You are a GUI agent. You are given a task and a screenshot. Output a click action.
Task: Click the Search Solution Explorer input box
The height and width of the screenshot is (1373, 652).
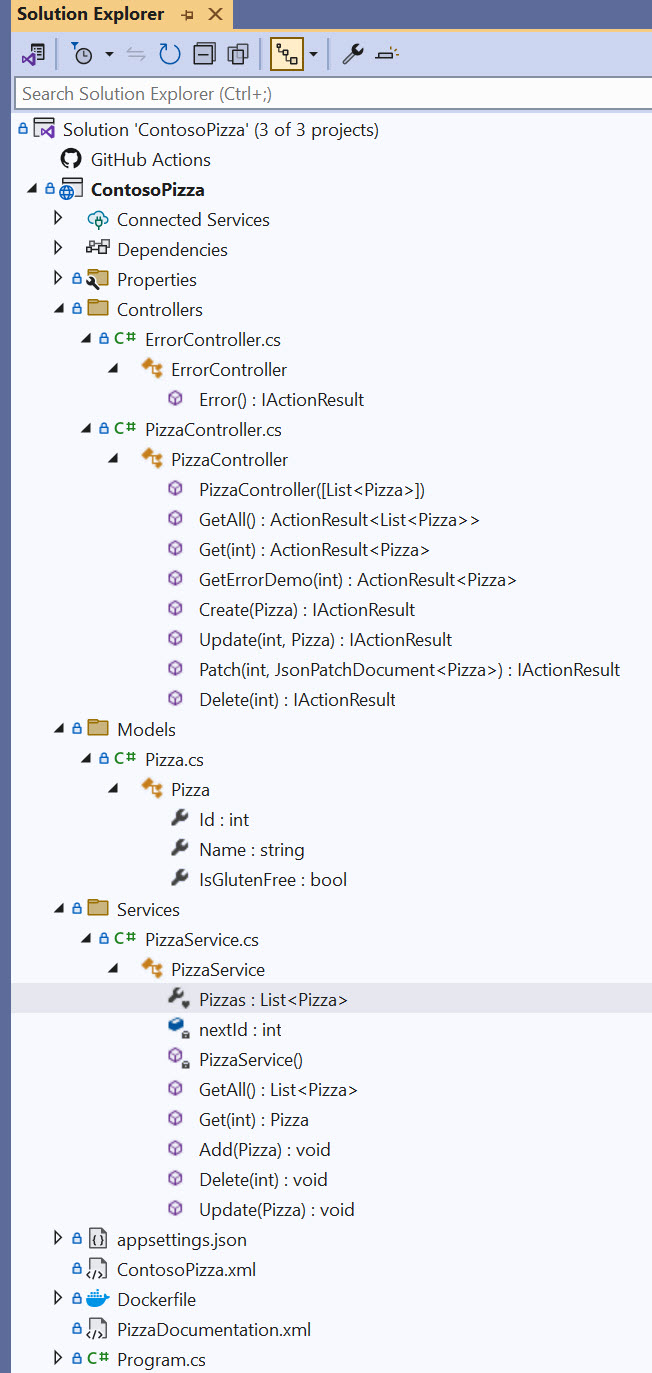[332, 93]
